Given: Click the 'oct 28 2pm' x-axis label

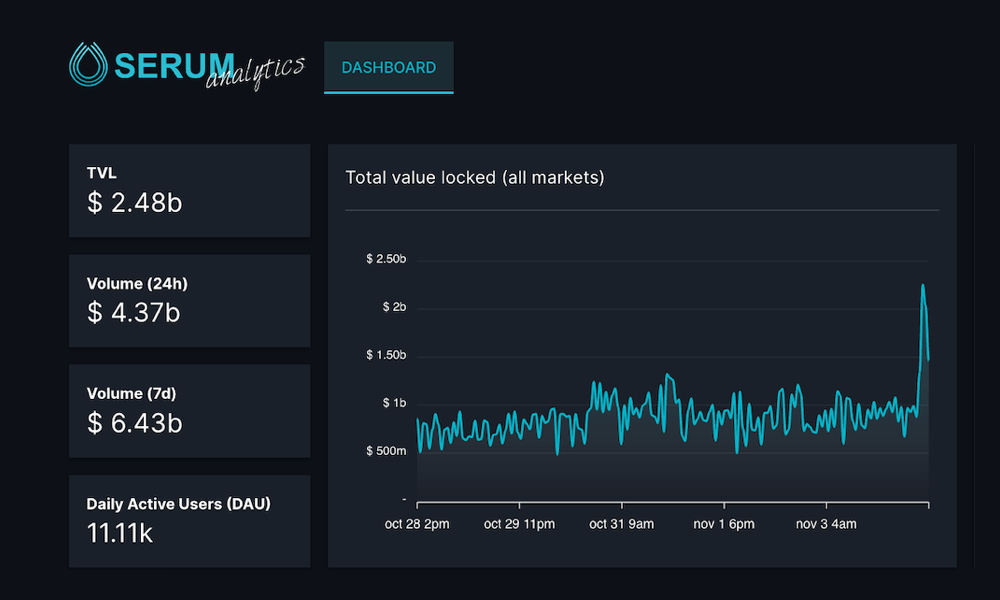Looking at the screenshot, I should (x=417, y=524).
